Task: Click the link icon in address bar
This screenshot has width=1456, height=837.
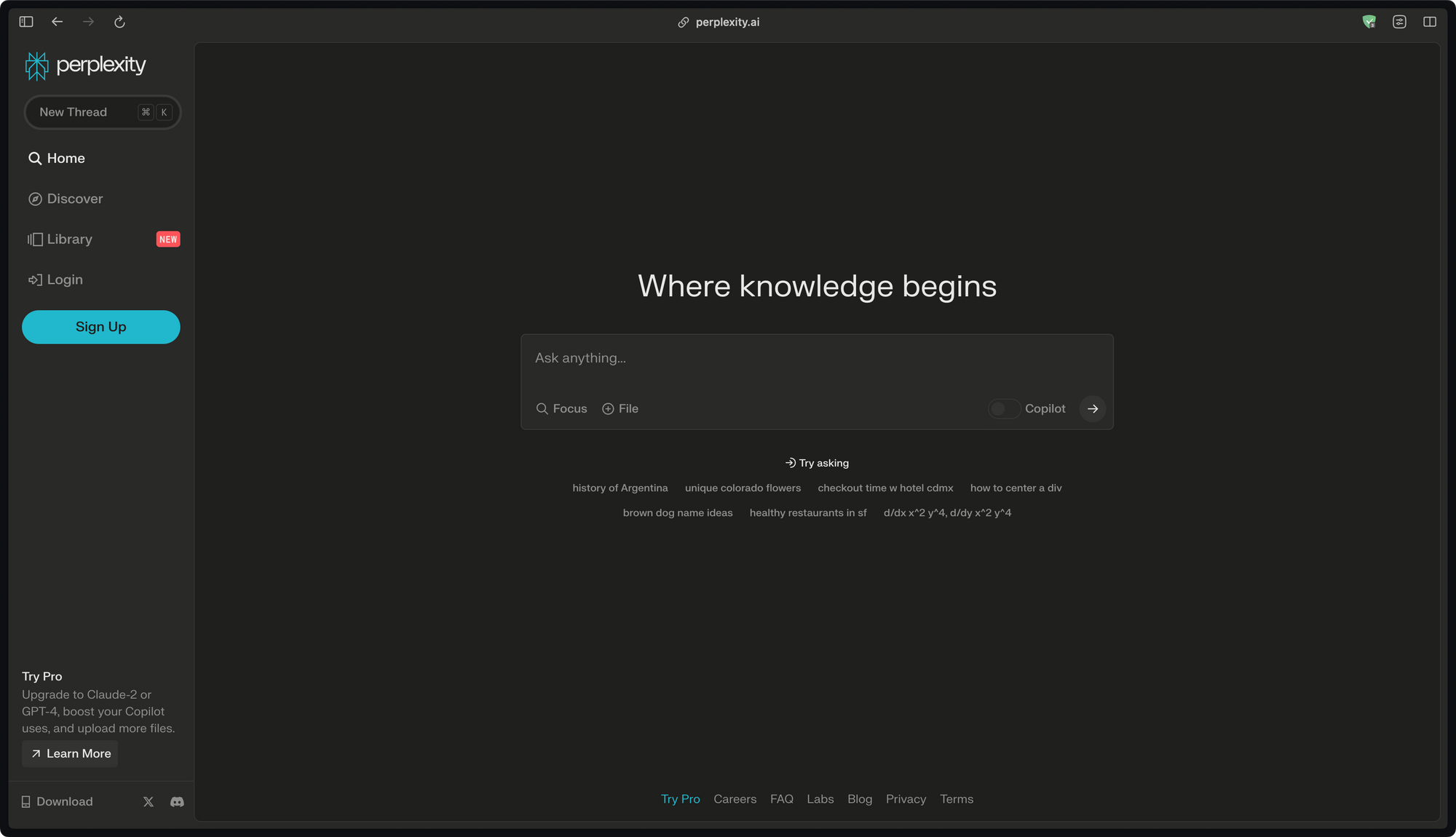Action: tap(683, 23)
